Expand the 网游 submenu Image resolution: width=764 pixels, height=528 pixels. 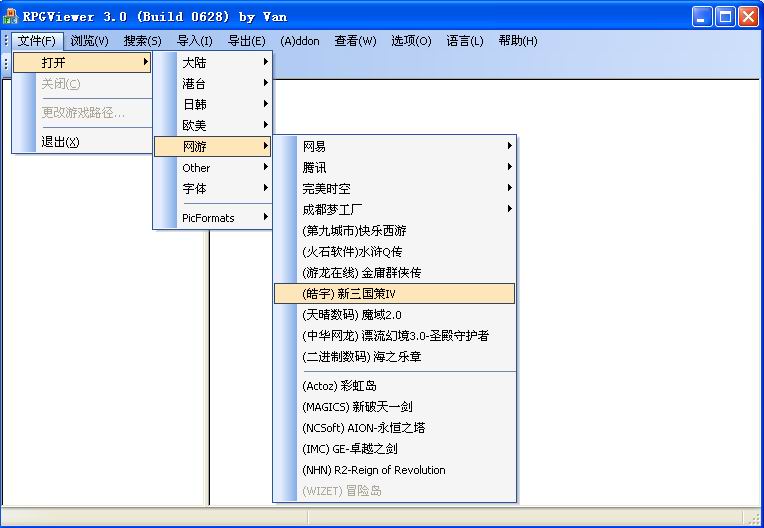click(212, 146)
